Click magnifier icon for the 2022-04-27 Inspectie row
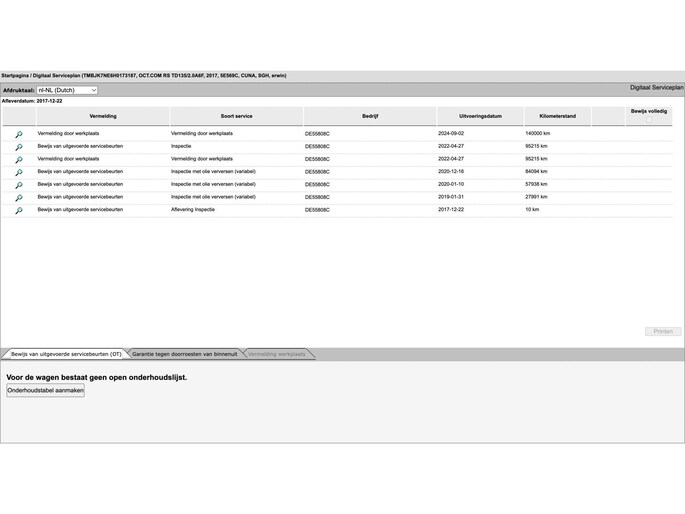The height and width of the screenshot is (514, 685). (x=18, y=147)
